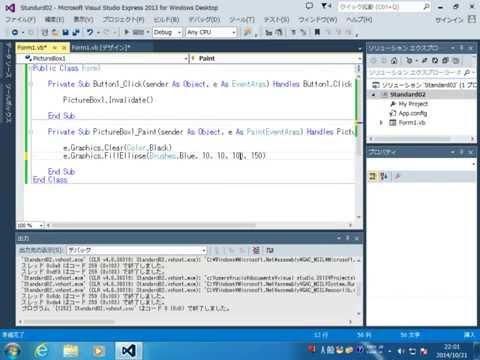Open the Build menu
Screen dimensions: 480x360
[x=166, y=20]
